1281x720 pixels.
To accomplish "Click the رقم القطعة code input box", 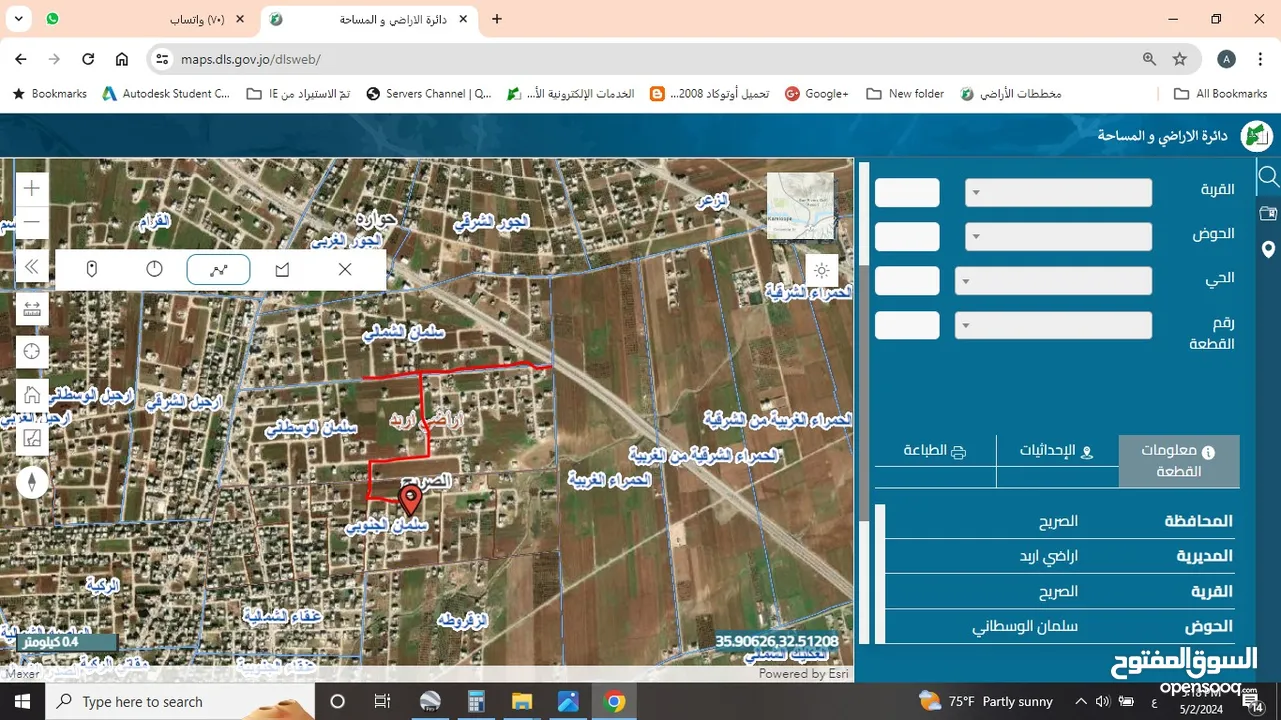I will (907, 325).
